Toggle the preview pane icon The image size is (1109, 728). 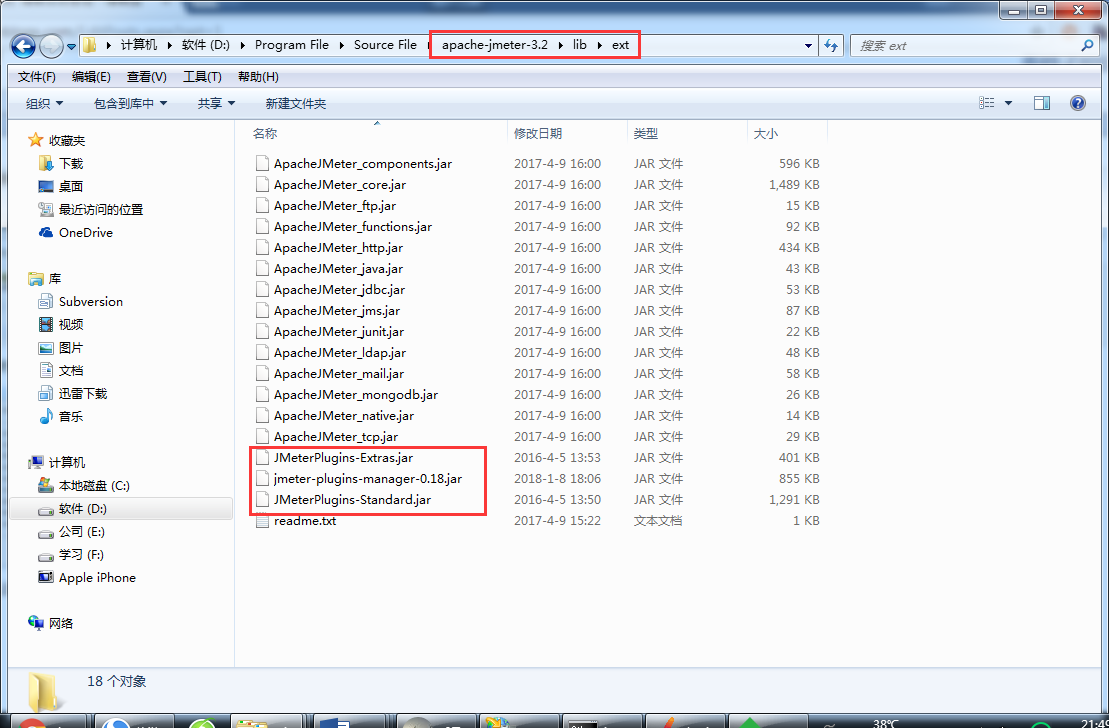click(x=1042, y=102)
